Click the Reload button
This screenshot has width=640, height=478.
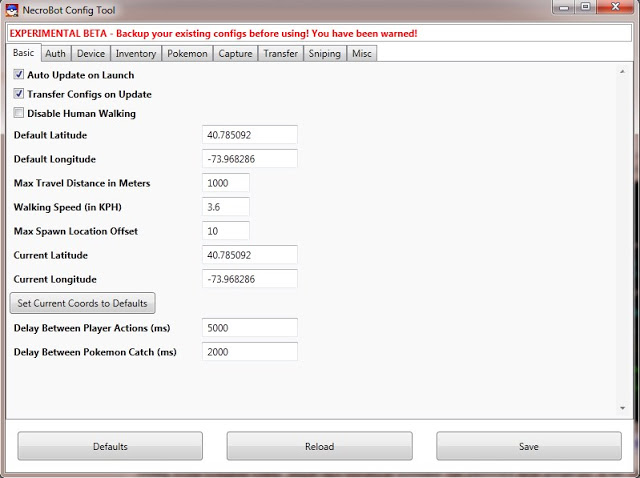(320, 446)
